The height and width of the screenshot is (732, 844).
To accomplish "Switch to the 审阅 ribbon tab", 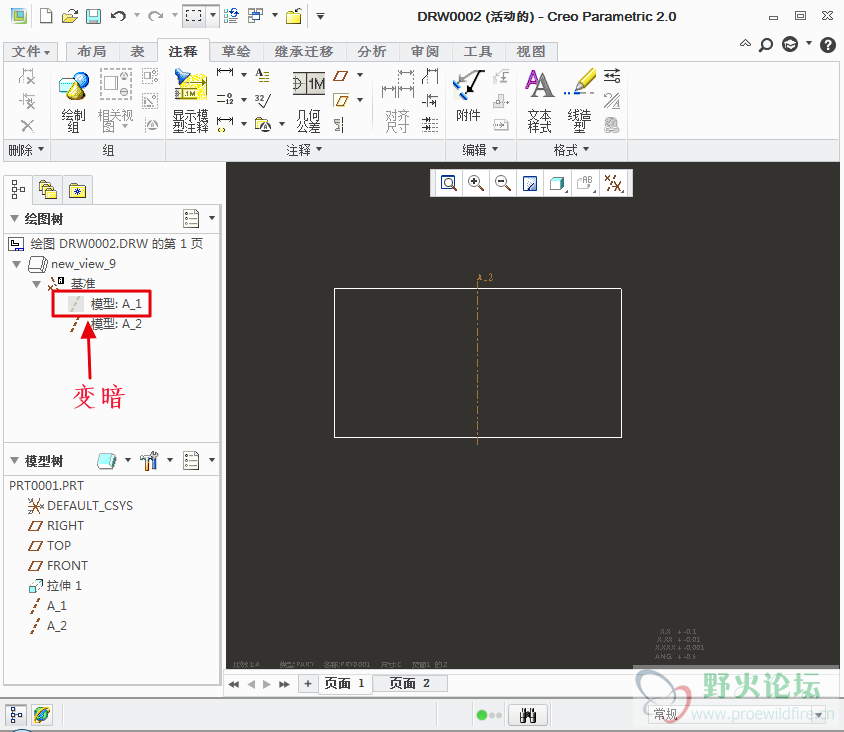I will (425, 52).
